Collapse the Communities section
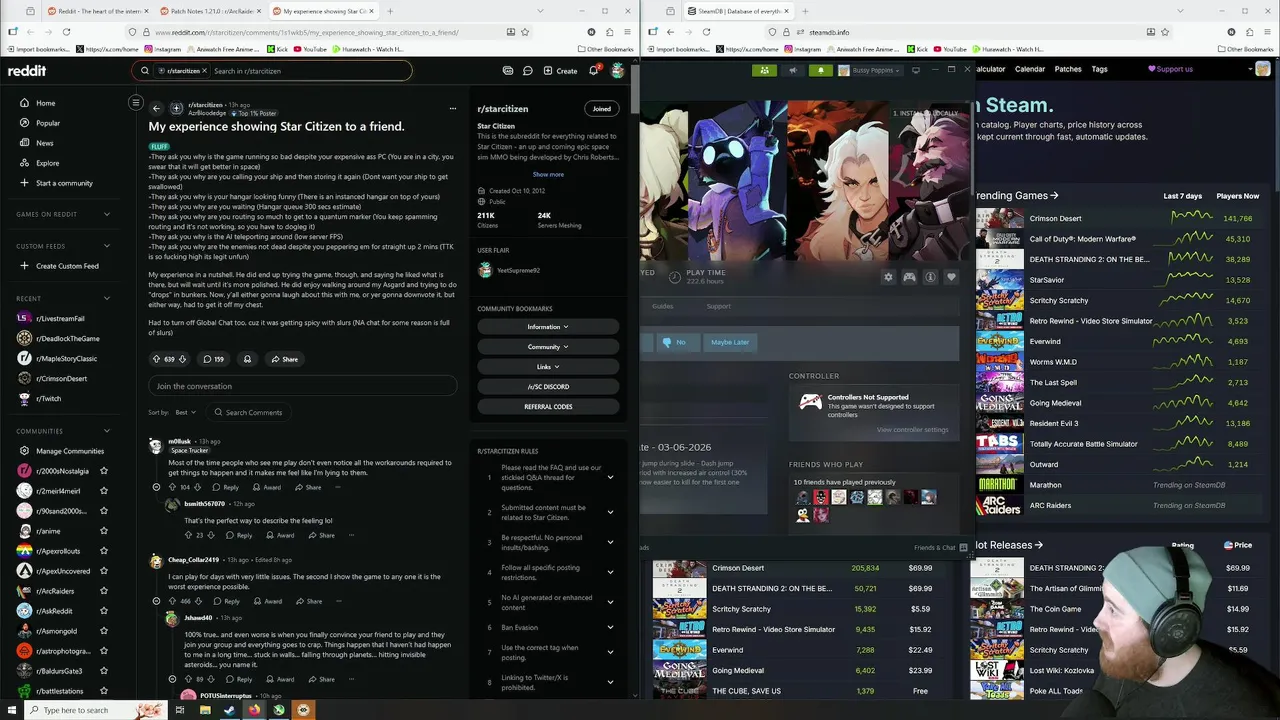Viewport: 1280px width, 720px height. tap(107, 431)
